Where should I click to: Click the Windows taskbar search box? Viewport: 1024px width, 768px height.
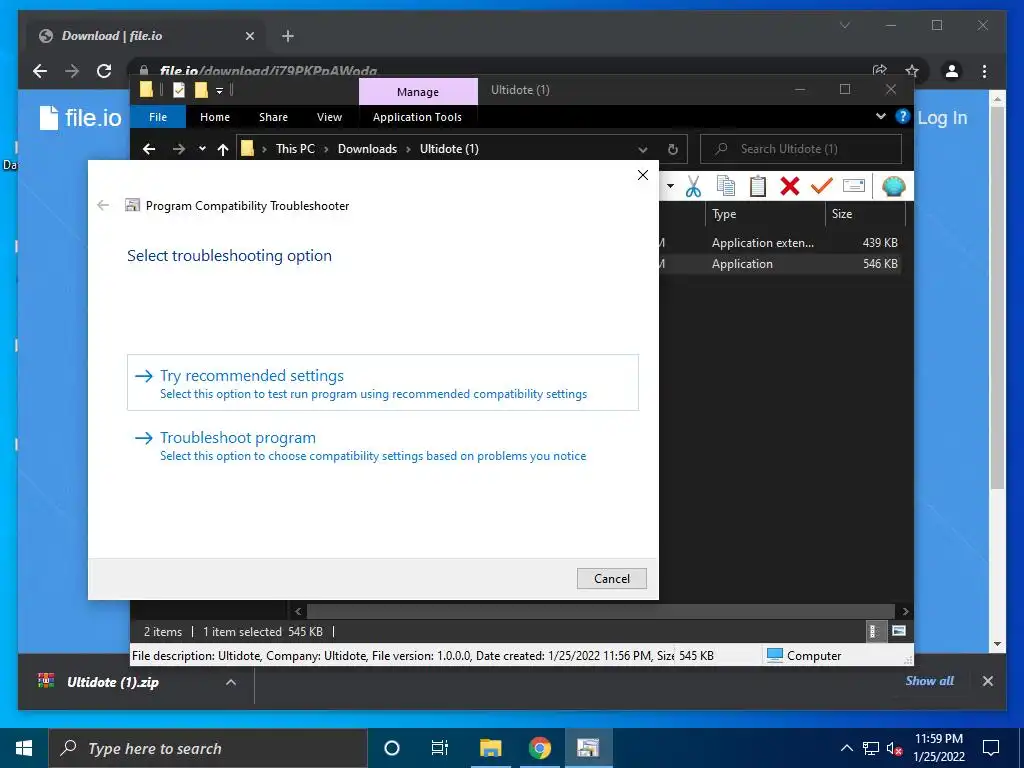[x=208, y=748]
